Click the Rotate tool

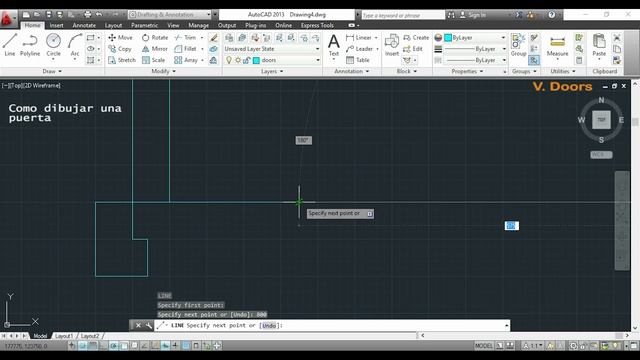point(155,38)
